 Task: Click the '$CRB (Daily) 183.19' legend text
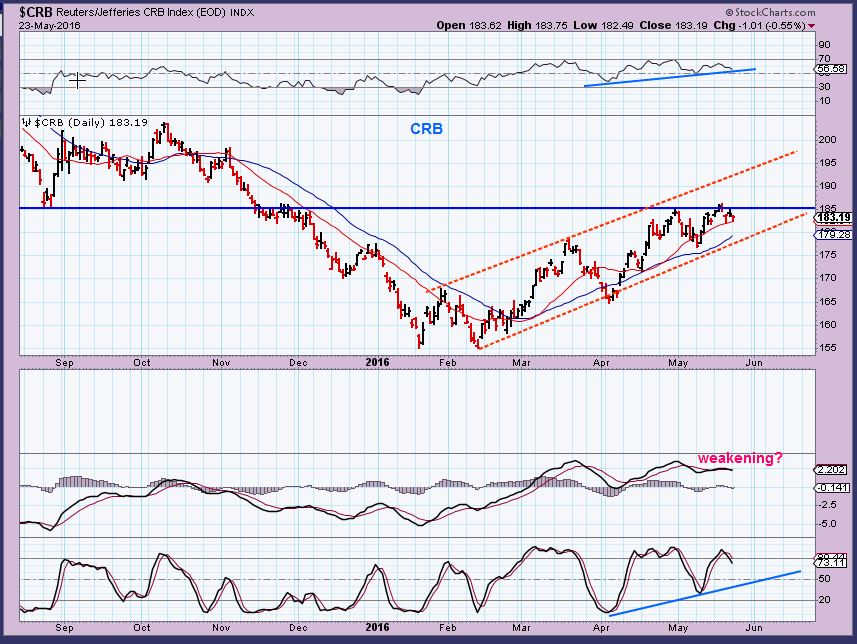[x=90, y=122]
